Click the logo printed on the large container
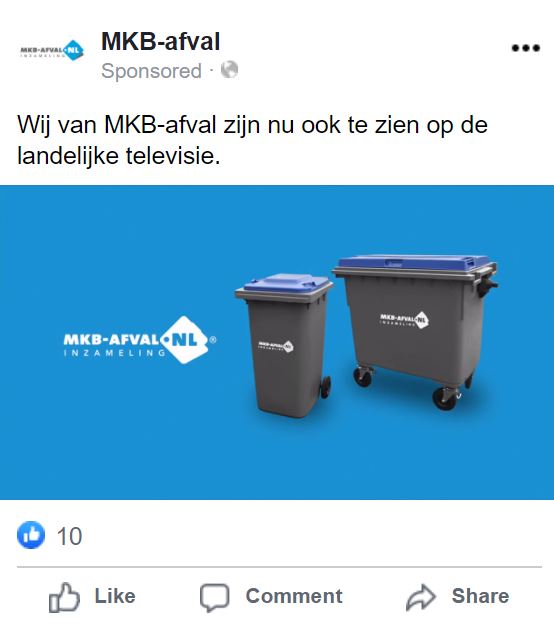Image resolution: width=554 pixels, height=625 pixels. [x=404, y=319]
